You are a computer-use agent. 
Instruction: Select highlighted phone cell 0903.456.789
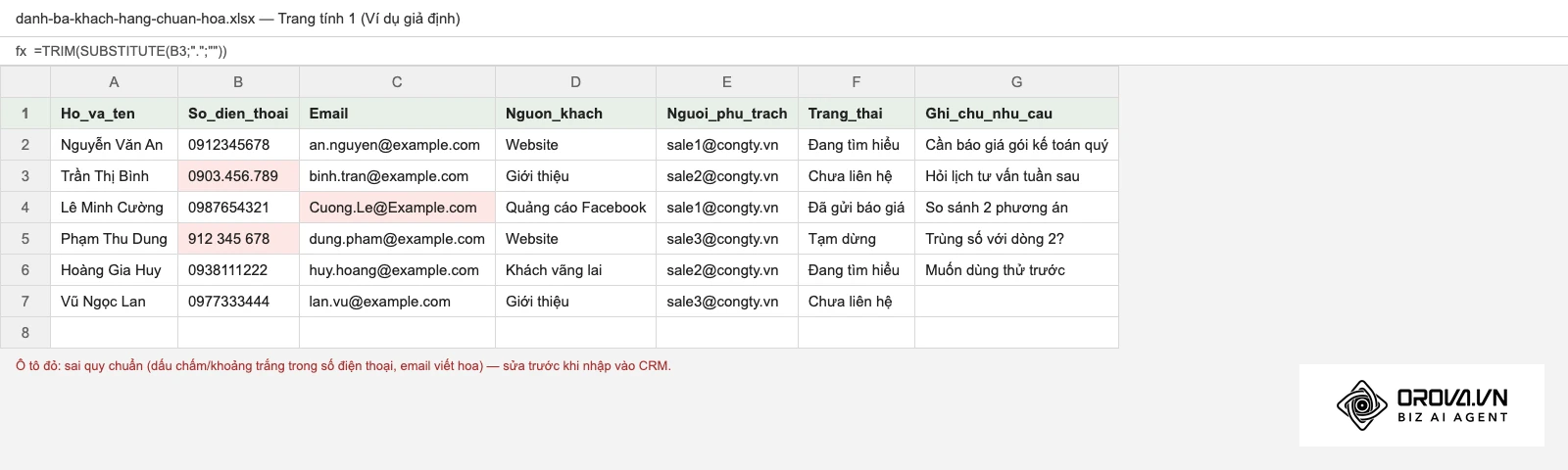point(238,176)
